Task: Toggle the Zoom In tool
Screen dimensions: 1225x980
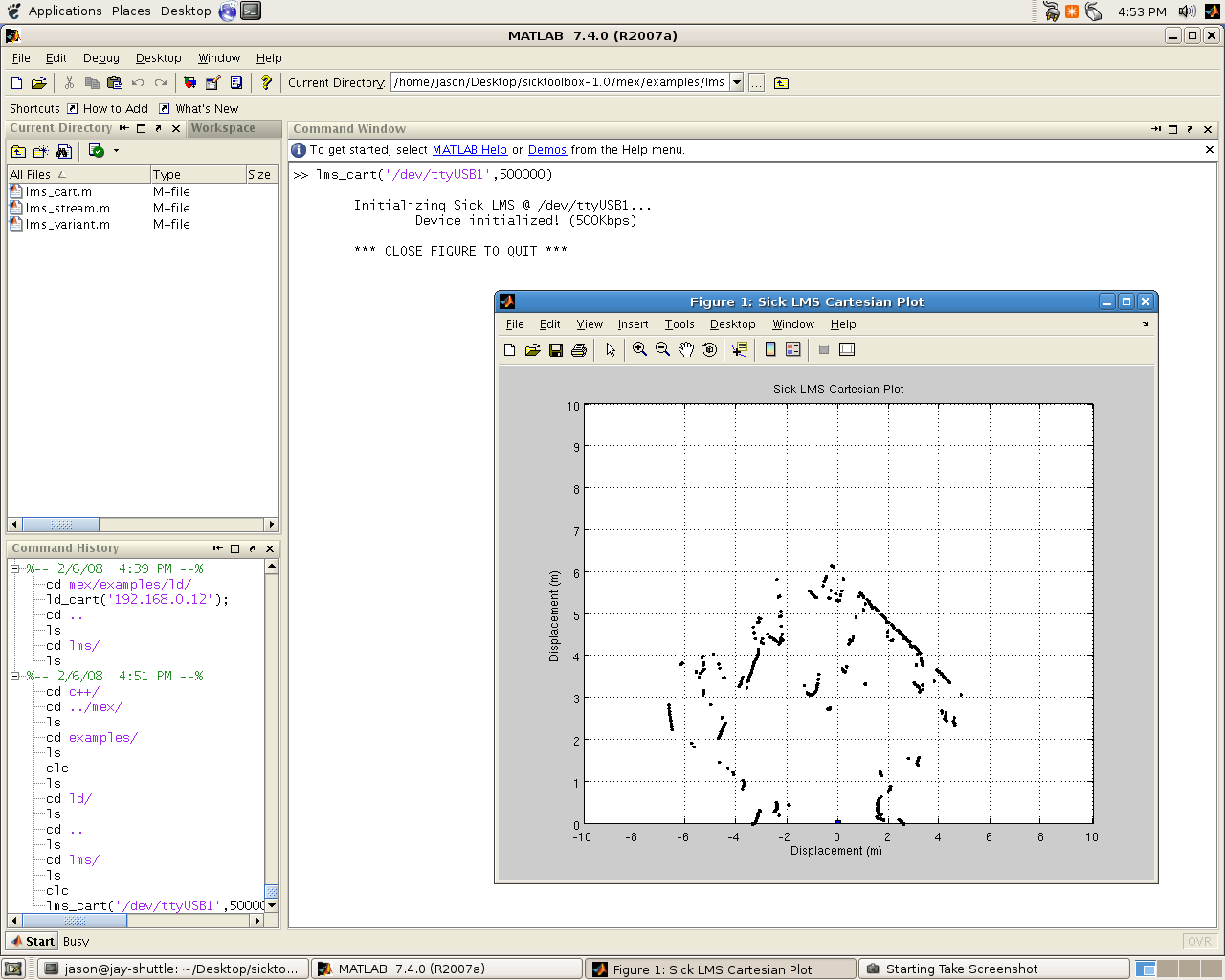Action: pyautogui.click(x=640, y=350)
